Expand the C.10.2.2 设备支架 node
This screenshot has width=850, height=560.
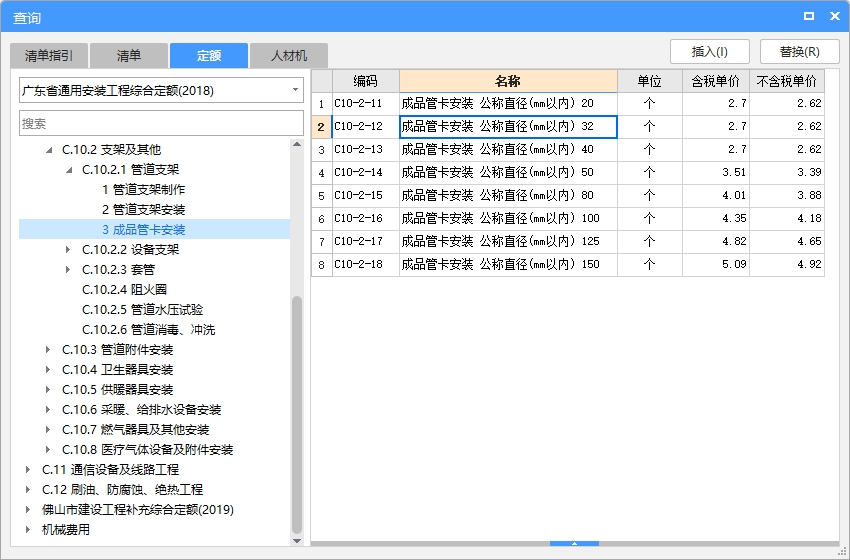click(x=68, y=249)
